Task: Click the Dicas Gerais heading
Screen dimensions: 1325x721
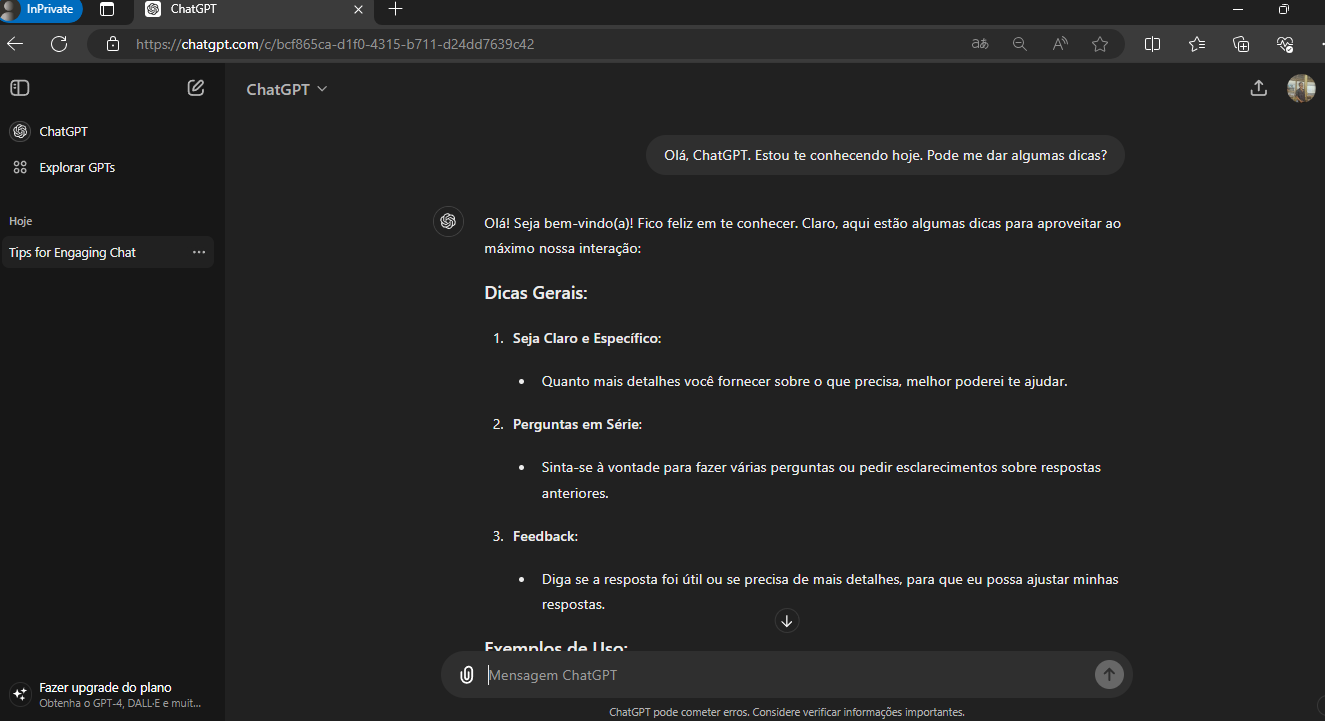Action: point(535,293)
